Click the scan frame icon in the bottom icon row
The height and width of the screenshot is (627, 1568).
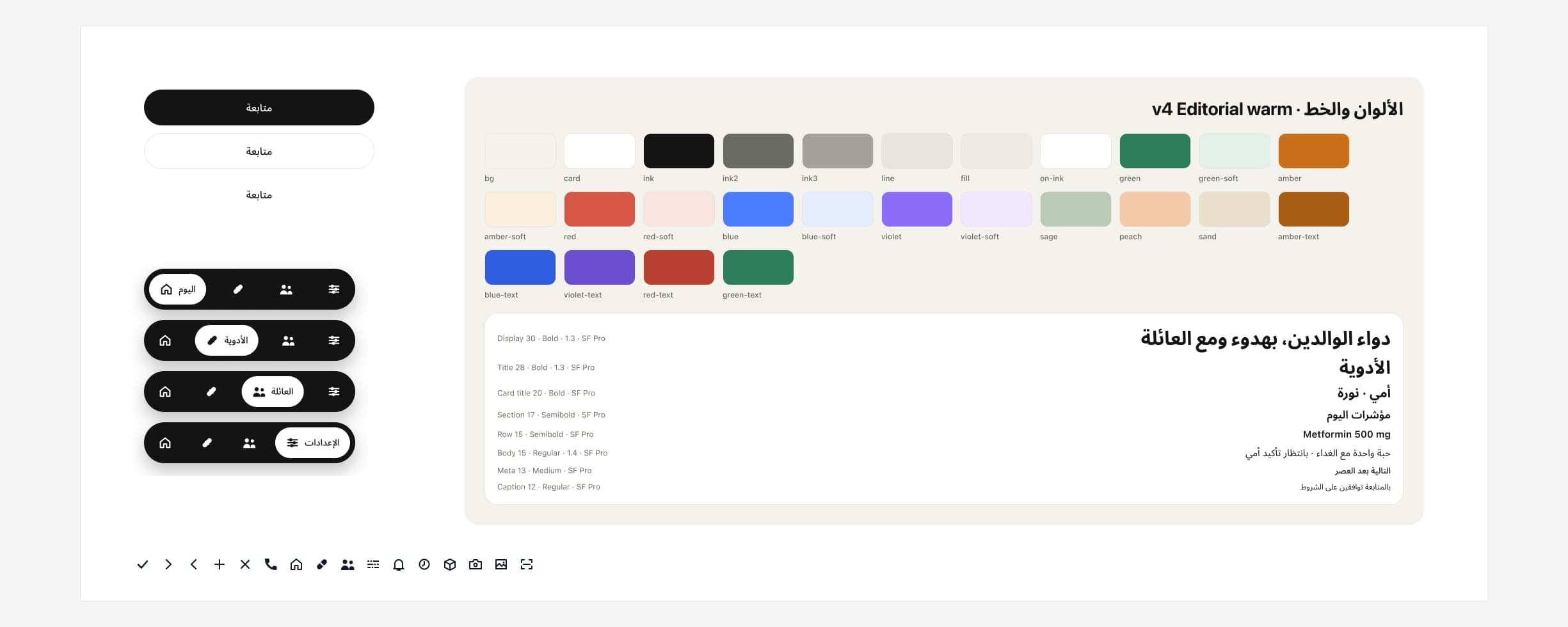coord(527,564)
